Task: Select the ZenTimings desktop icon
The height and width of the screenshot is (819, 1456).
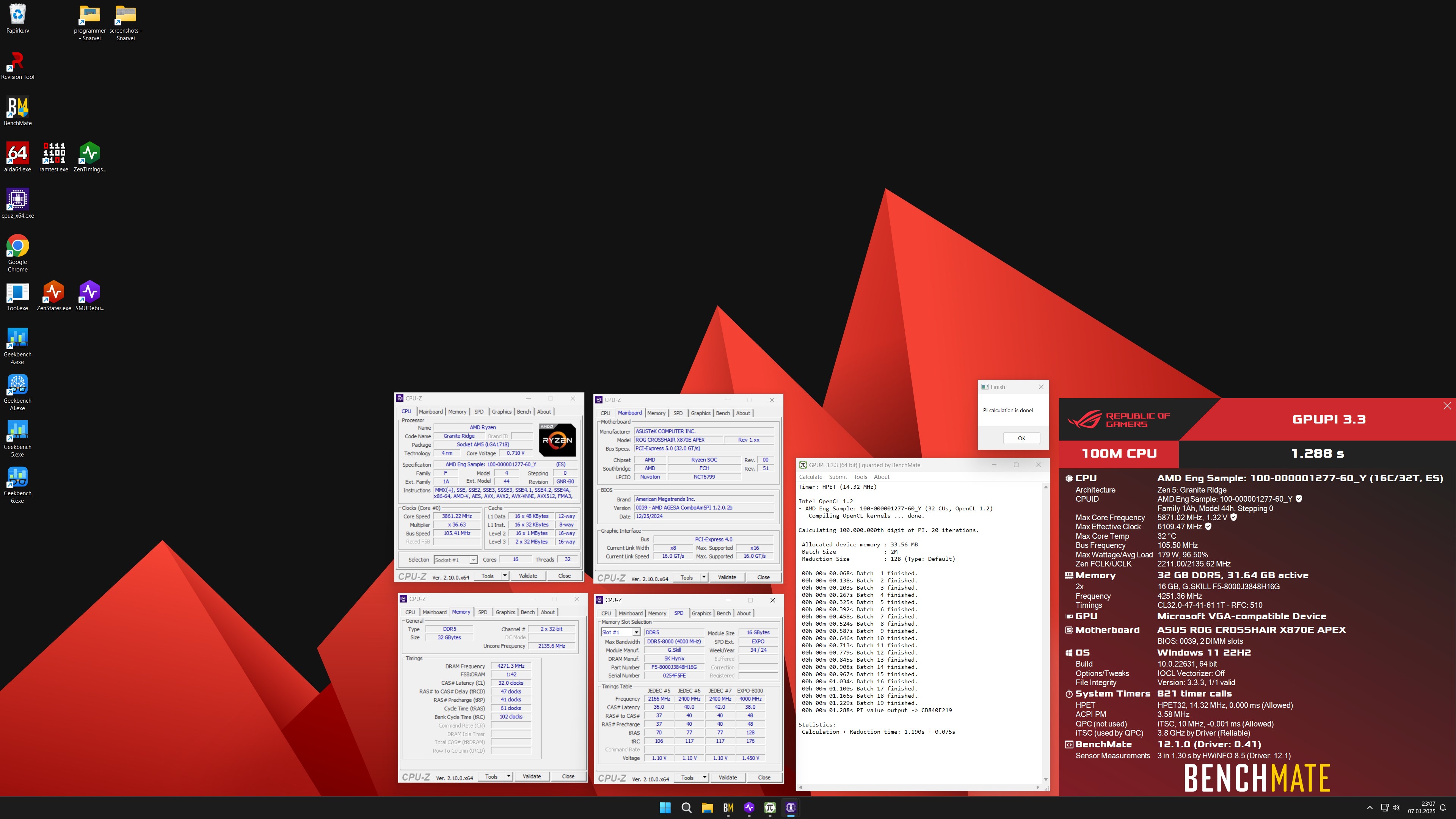Action: (89, 157)
